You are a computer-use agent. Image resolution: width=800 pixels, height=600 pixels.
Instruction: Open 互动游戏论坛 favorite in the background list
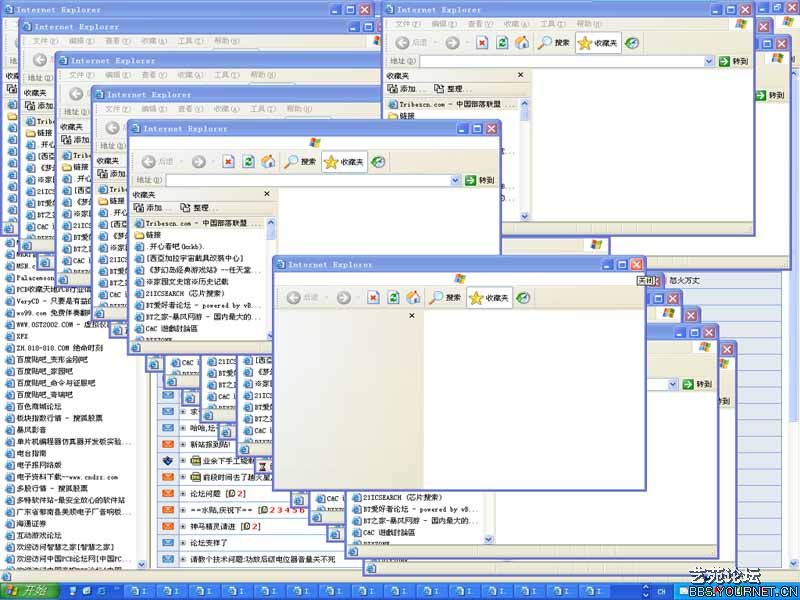pyautogui.click(x=33, y=535)
